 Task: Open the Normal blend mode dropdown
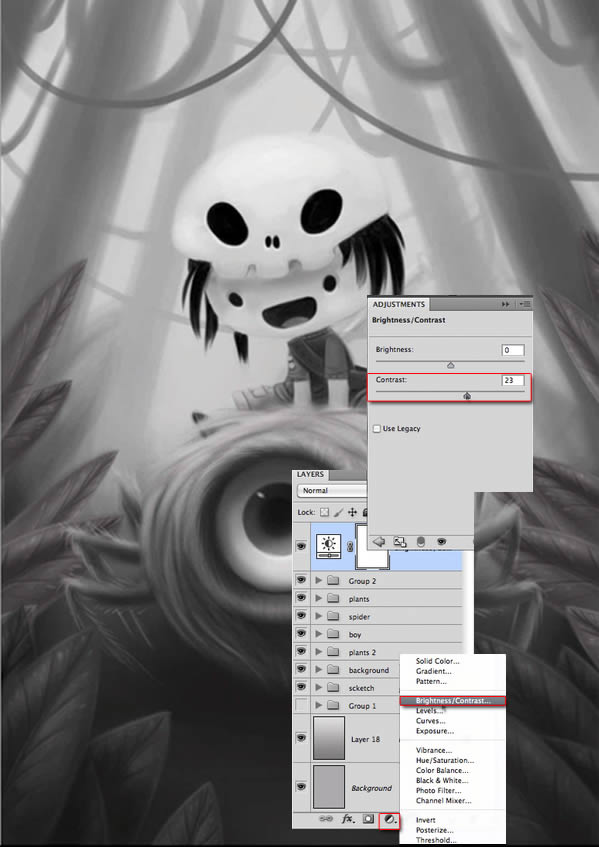click(332, 490)
